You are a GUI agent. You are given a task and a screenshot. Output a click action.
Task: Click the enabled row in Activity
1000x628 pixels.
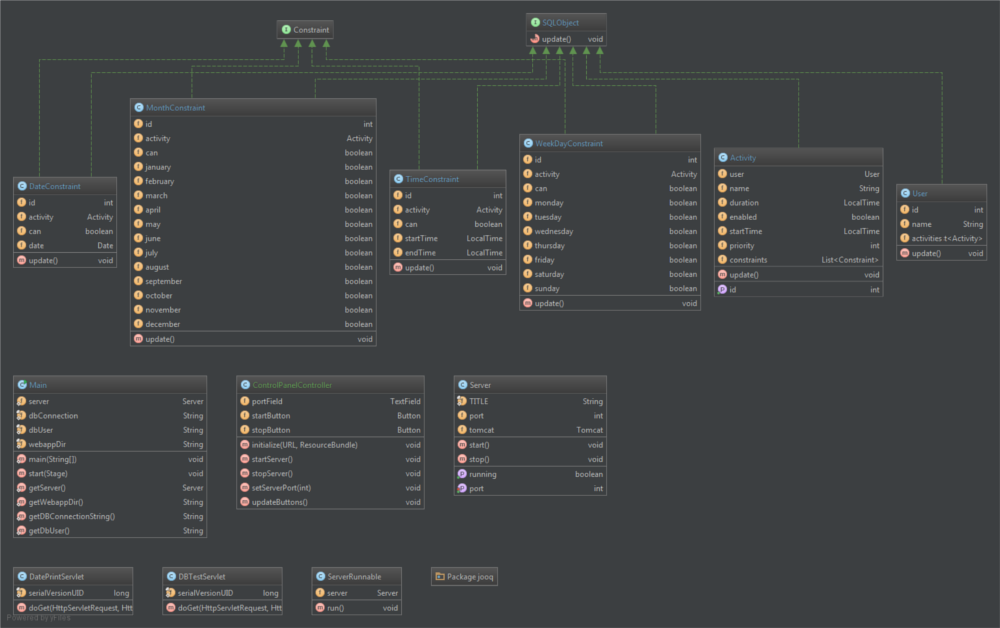(x=798, y=217)
